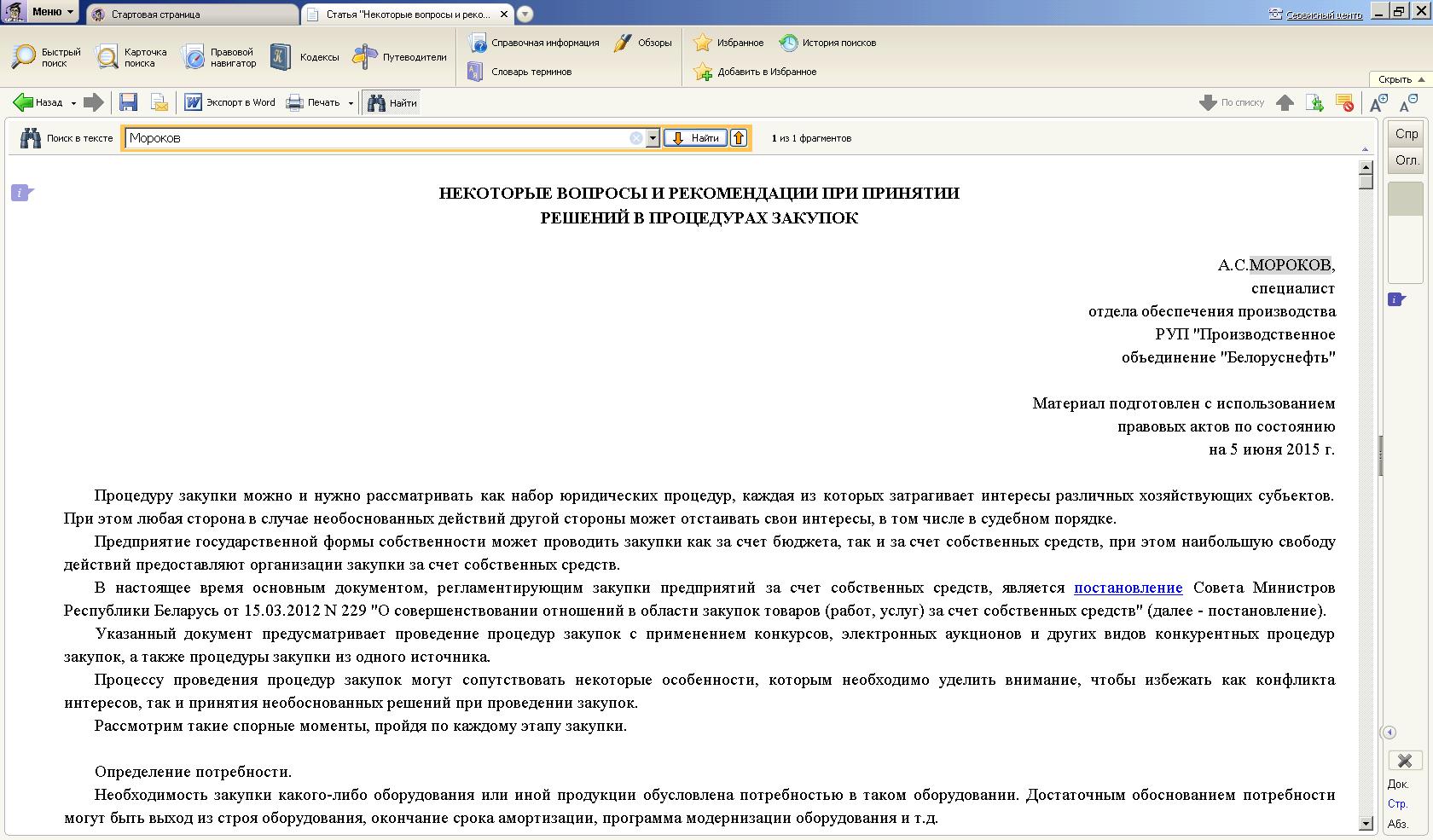Open Правовой навигатор
The width and height of the screenshot is (1433, 840).
pos(219,57)
